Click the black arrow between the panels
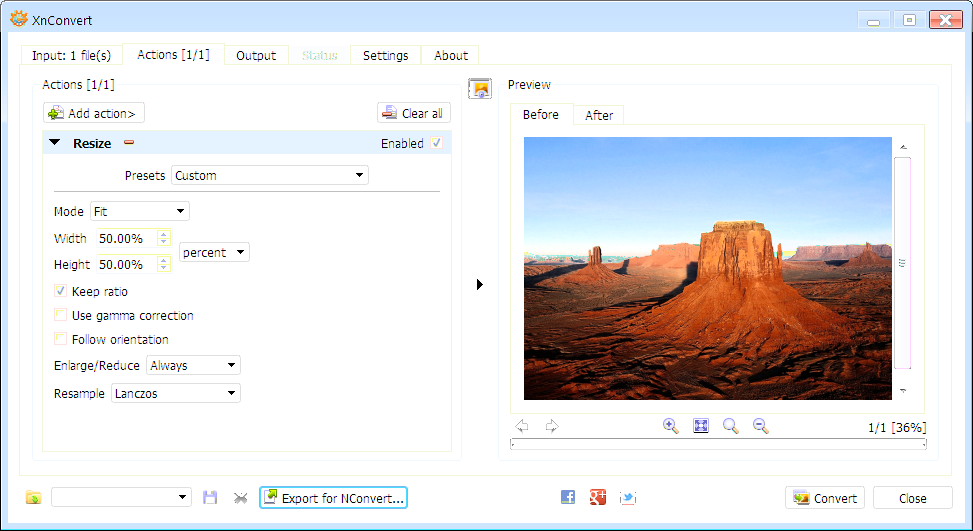Image resolution: width=973 pixels, height=531 pixels. (480, 285)
